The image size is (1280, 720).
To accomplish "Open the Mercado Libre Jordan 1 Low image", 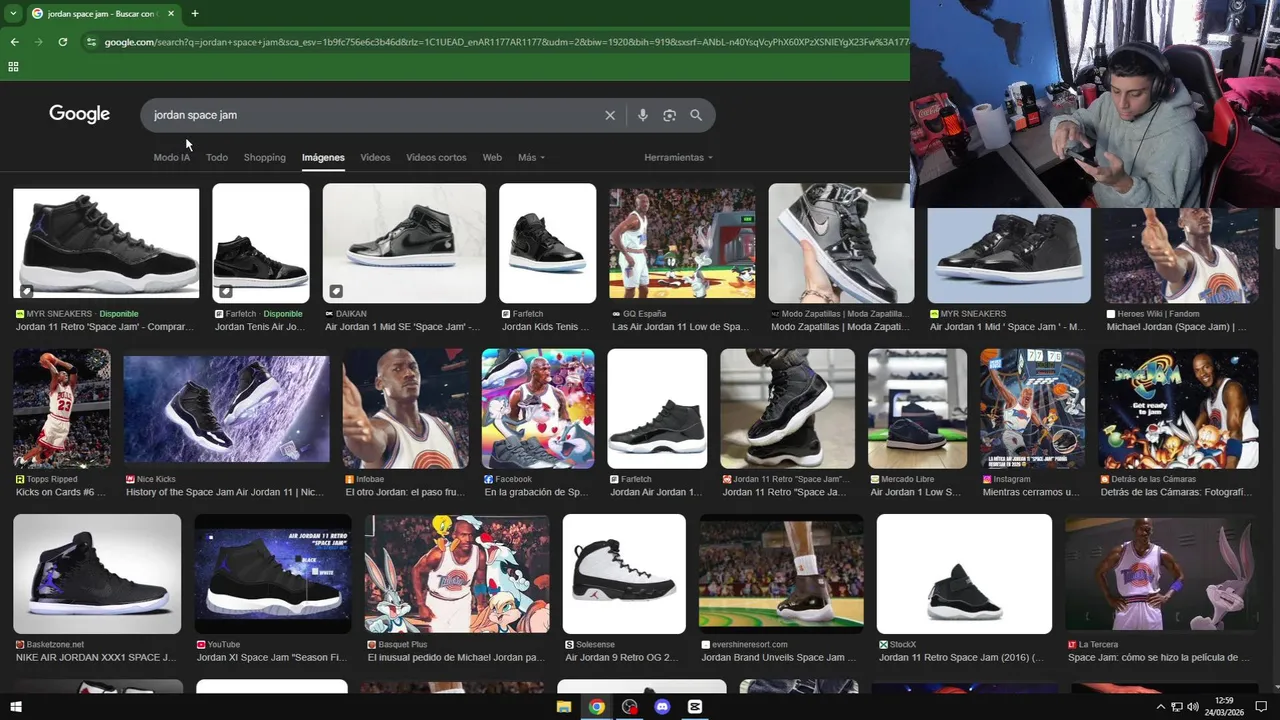I will coord(917,408).
